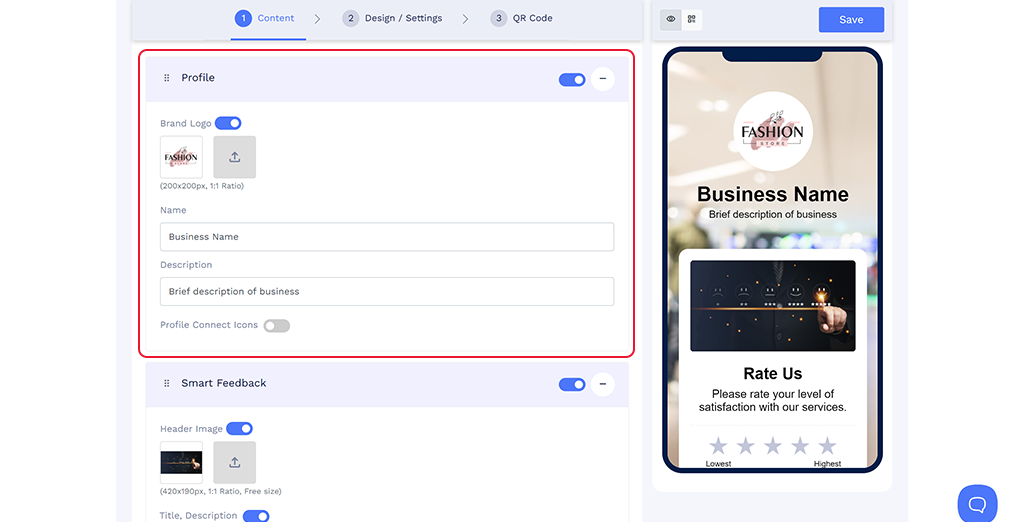Click the Profile section drag handle
Image resolution: width=1024 pixels, height=522 pixels.
click(167, 78)
